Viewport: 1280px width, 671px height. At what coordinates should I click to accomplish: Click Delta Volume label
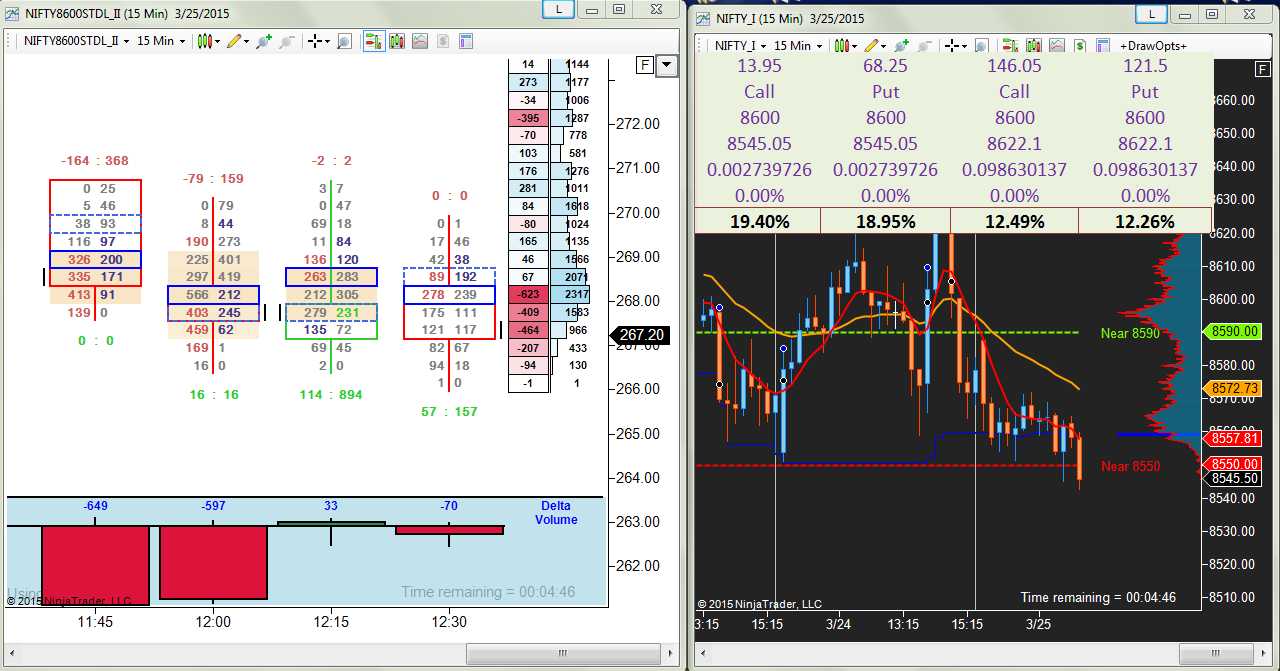556,513
